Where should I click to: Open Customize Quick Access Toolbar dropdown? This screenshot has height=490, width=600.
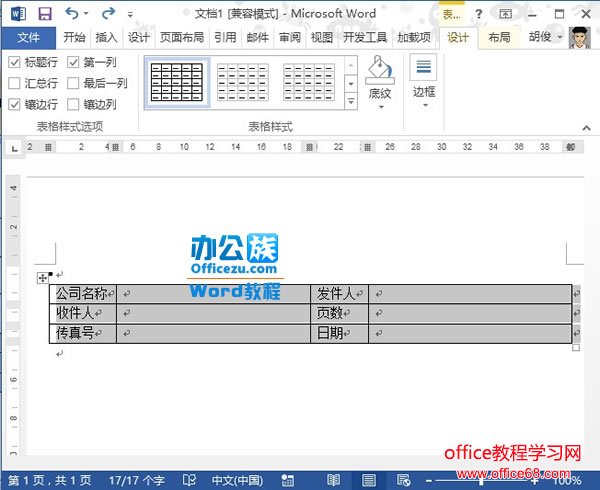[x=130, y=15]
